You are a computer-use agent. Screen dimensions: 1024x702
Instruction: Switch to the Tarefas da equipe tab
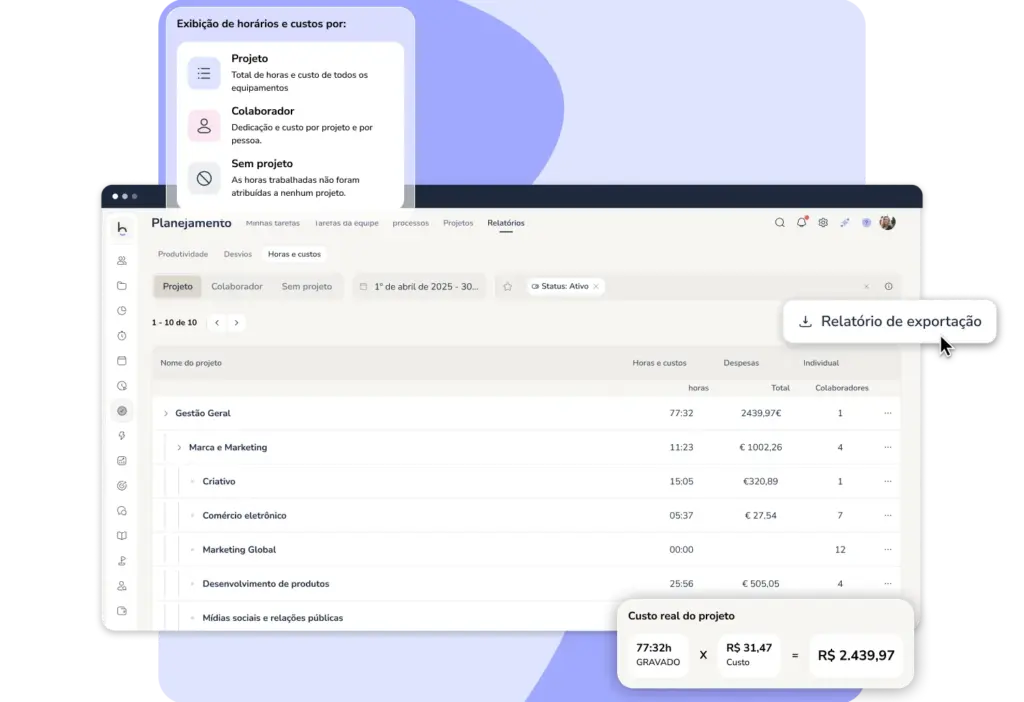pos(347,223)
